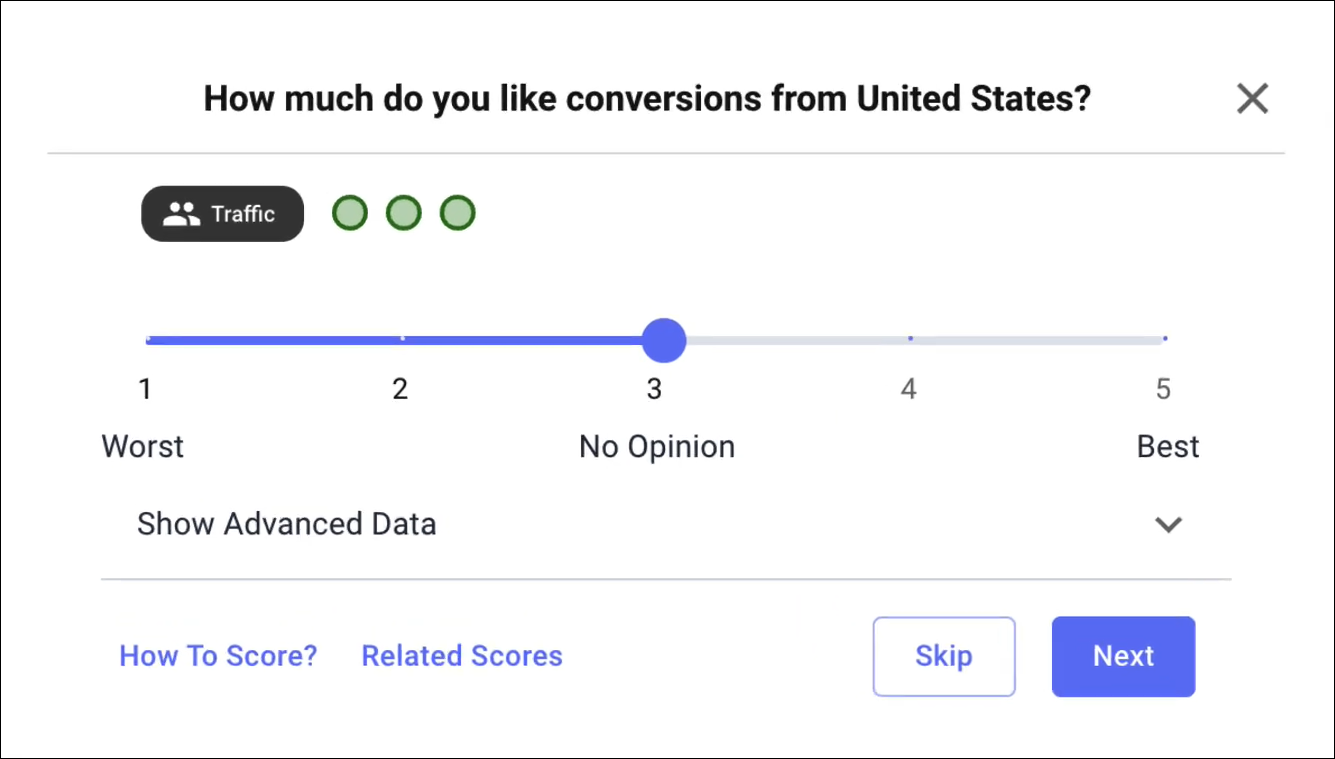
Task: Go to the Next question
Action: click(1123, 656)
